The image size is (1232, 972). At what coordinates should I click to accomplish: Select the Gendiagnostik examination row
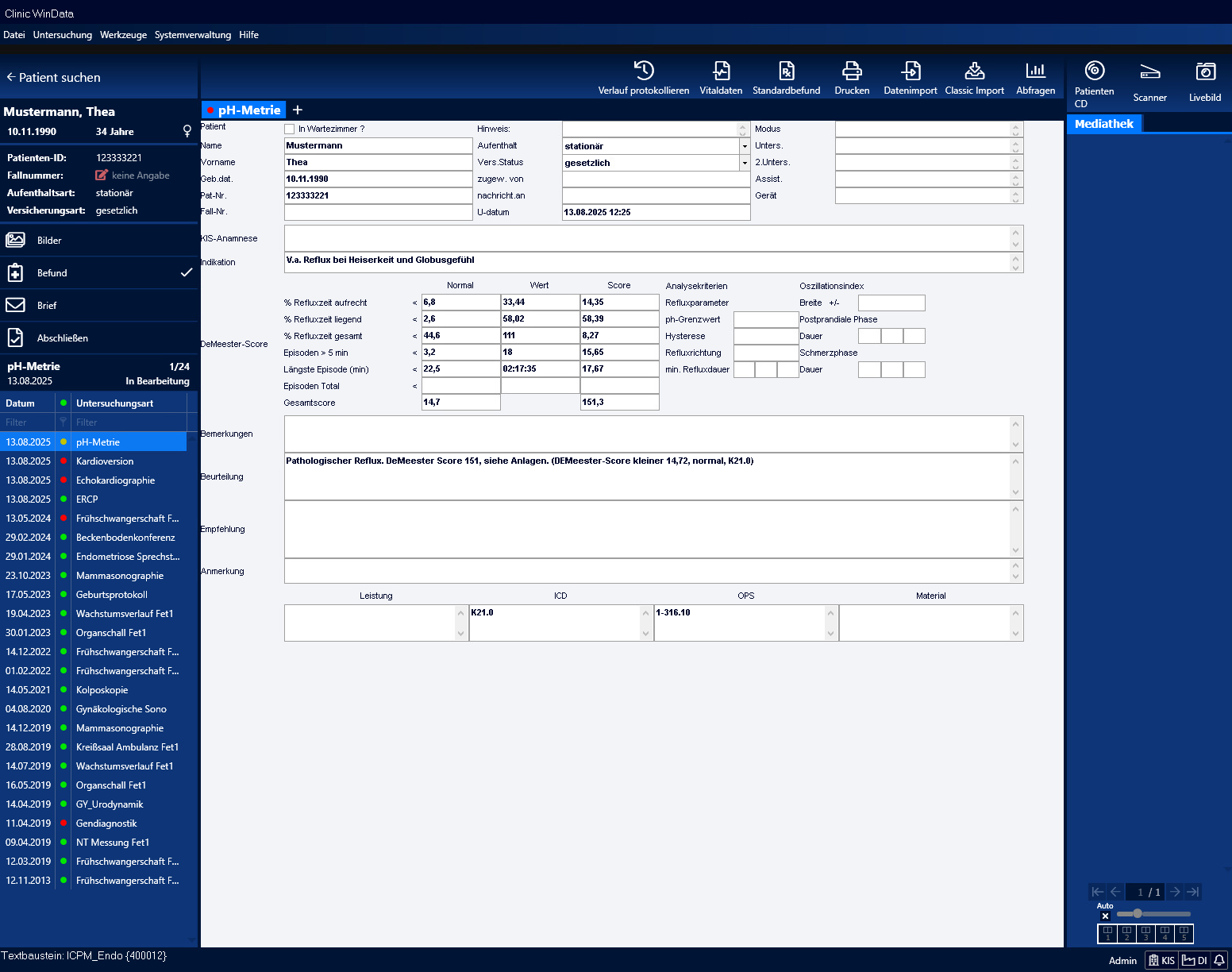click(94, 823)
